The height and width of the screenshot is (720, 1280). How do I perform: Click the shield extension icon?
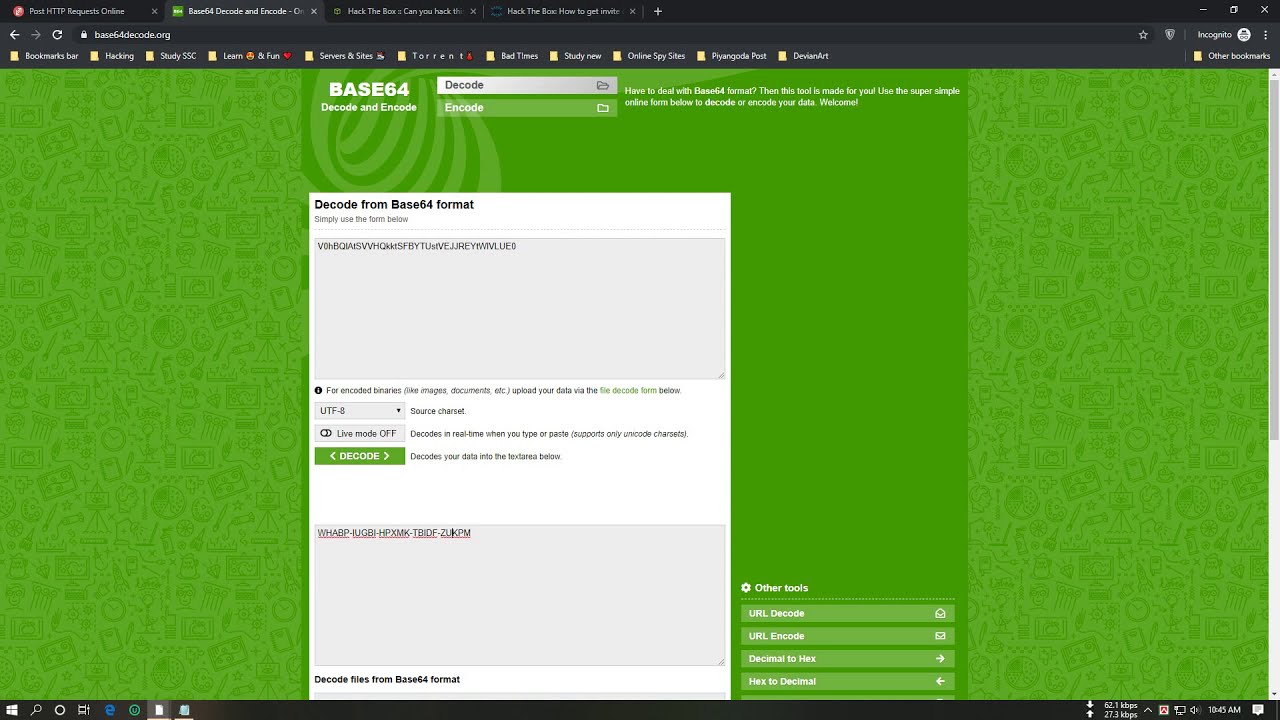(1170, 34)
